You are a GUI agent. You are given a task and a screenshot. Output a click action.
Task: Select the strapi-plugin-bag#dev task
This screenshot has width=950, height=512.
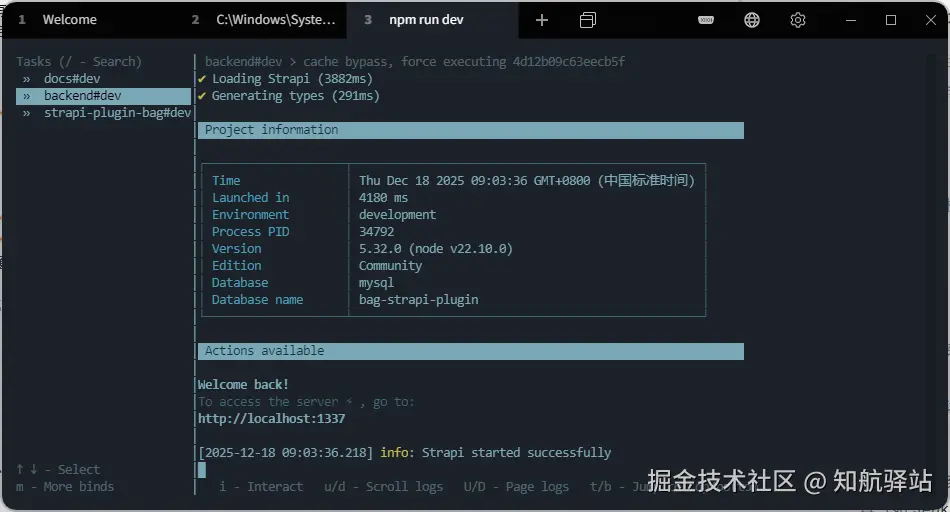click(117, 113)
